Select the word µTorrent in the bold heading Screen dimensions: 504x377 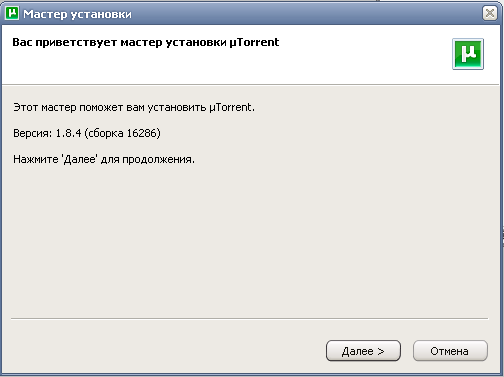254,43
